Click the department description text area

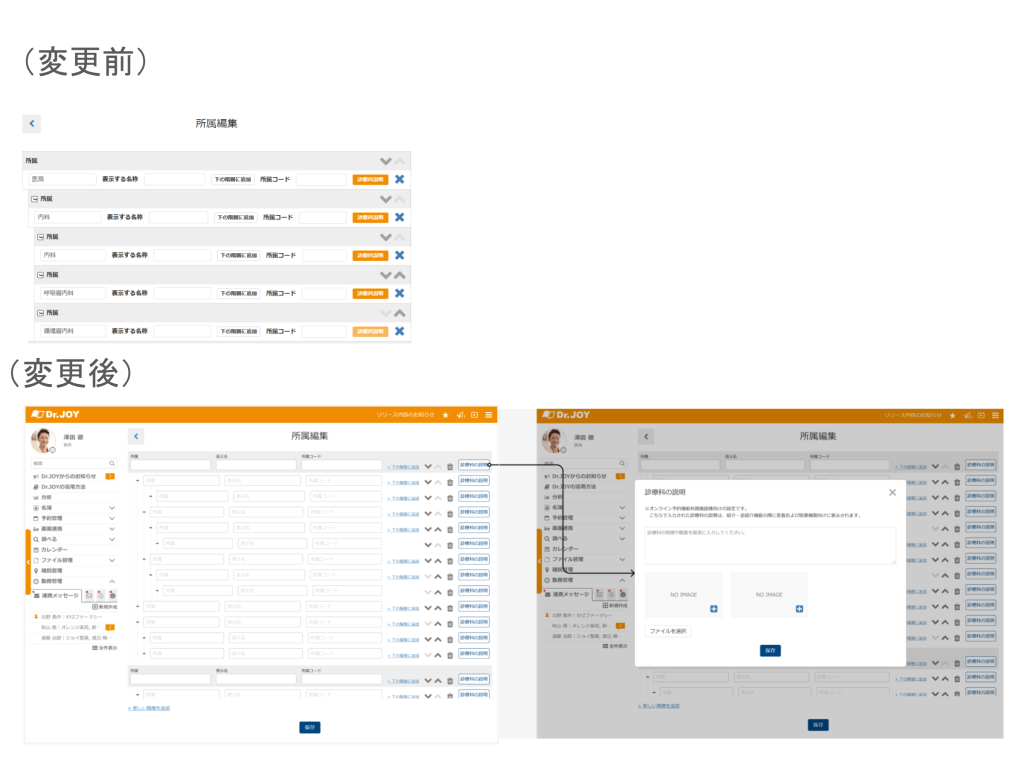[x=769, y=545]
